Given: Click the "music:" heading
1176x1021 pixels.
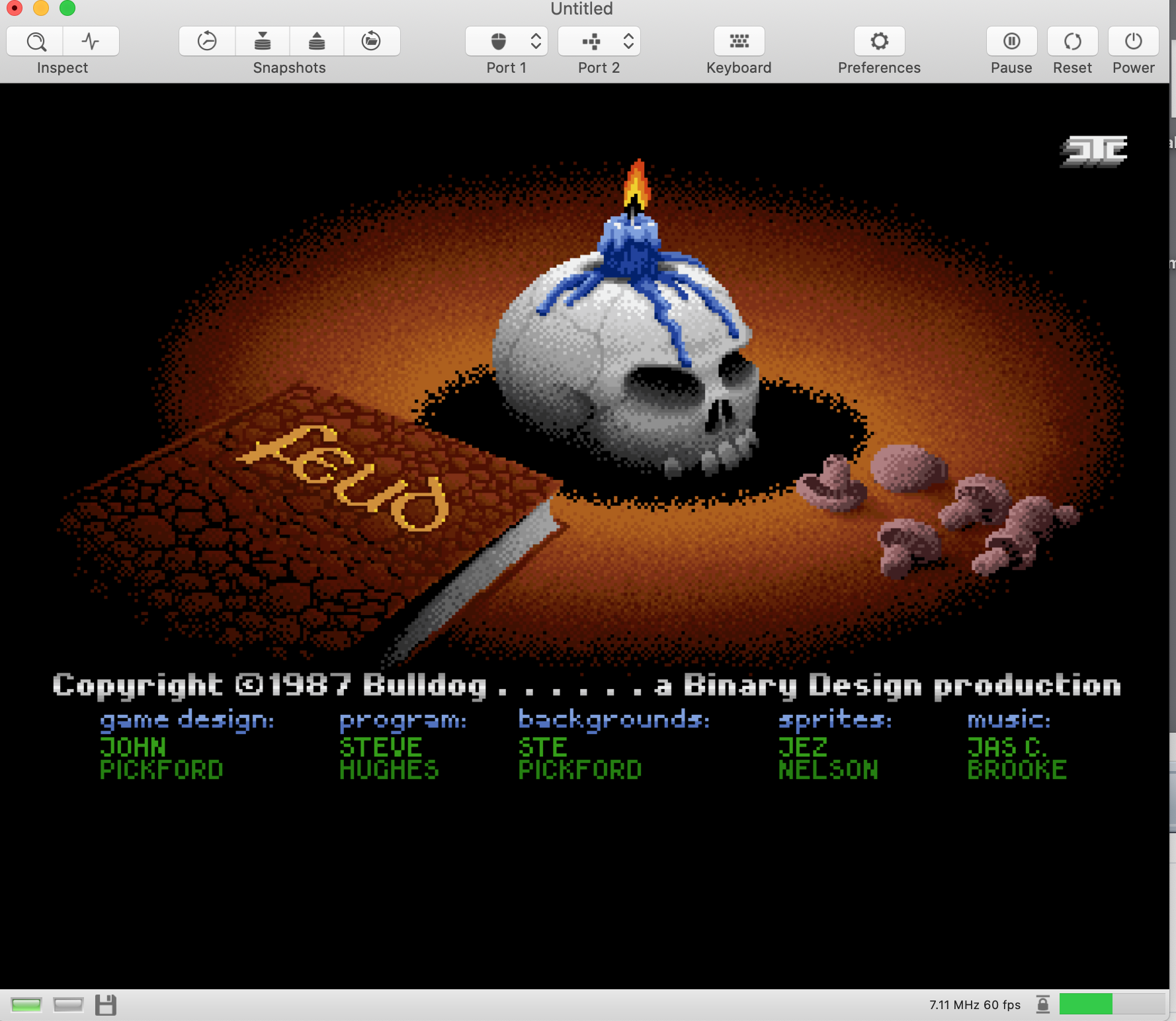Looking at the screenshot, I should (x=1009, y=719).
